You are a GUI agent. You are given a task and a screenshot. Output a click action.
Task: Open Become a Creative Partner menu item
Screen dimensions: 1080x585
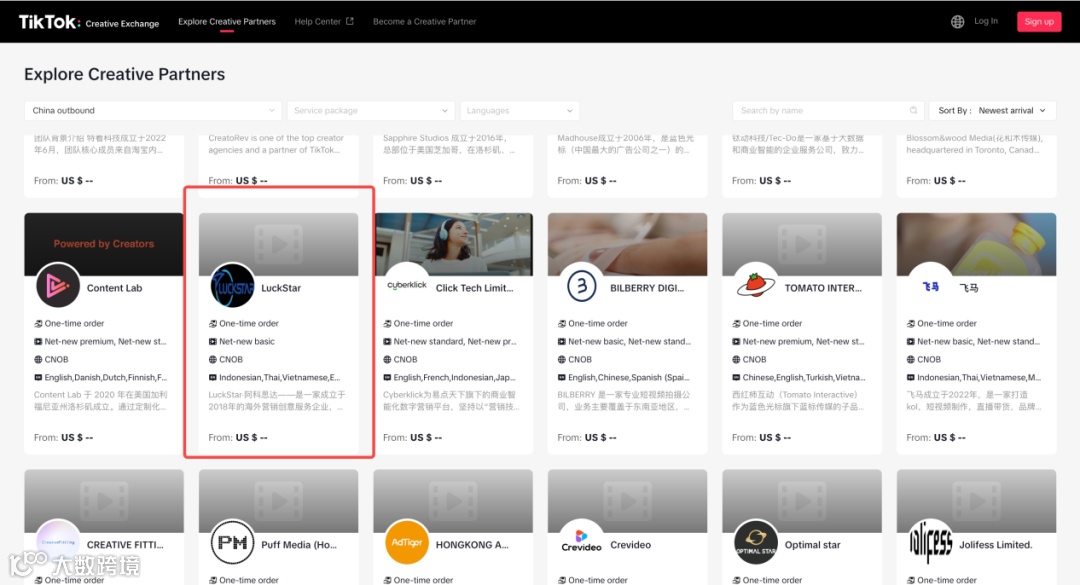click(424, 21)
